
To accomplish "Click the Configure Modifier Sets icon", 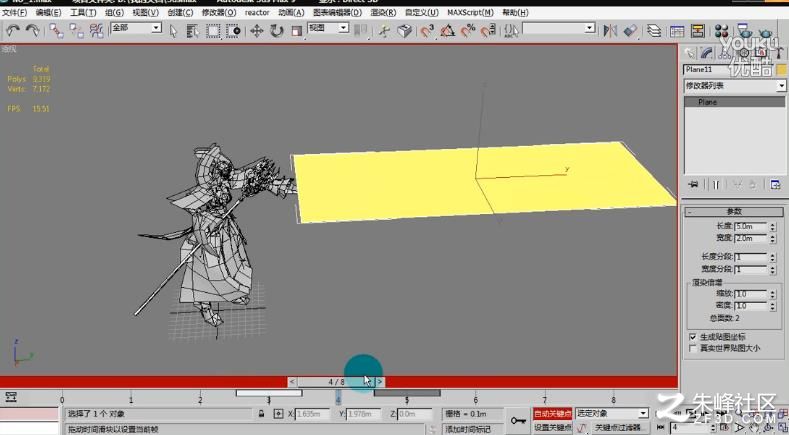I will pyautogui.click(x=775, y=184).
